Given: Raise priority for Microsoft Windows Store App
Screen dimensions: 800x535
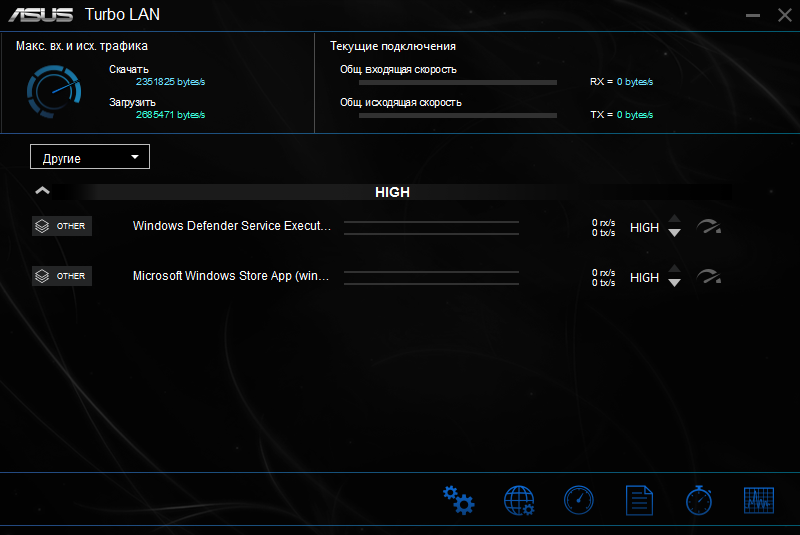Looking at the screenshot, I should 674,269.
